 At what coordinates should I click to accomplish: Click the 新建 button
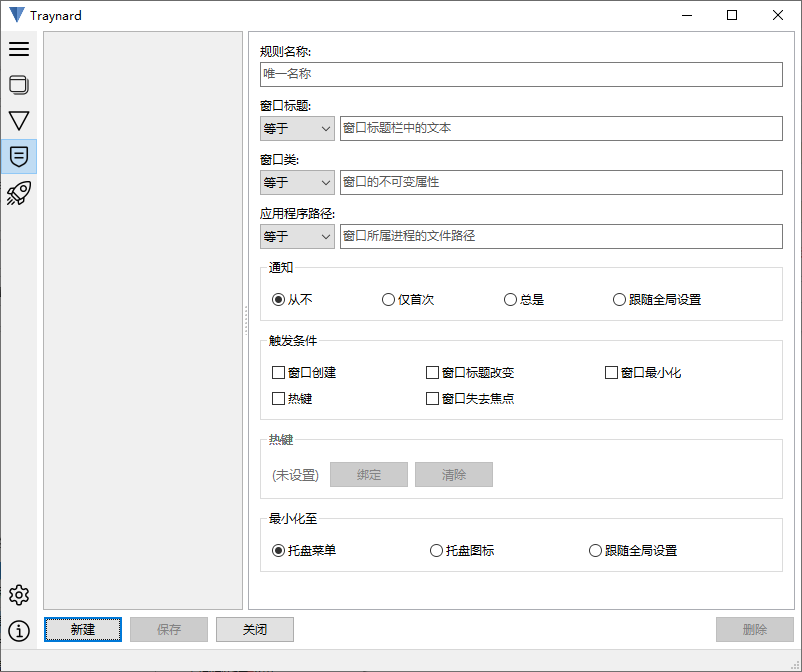[x=83, y=629]
